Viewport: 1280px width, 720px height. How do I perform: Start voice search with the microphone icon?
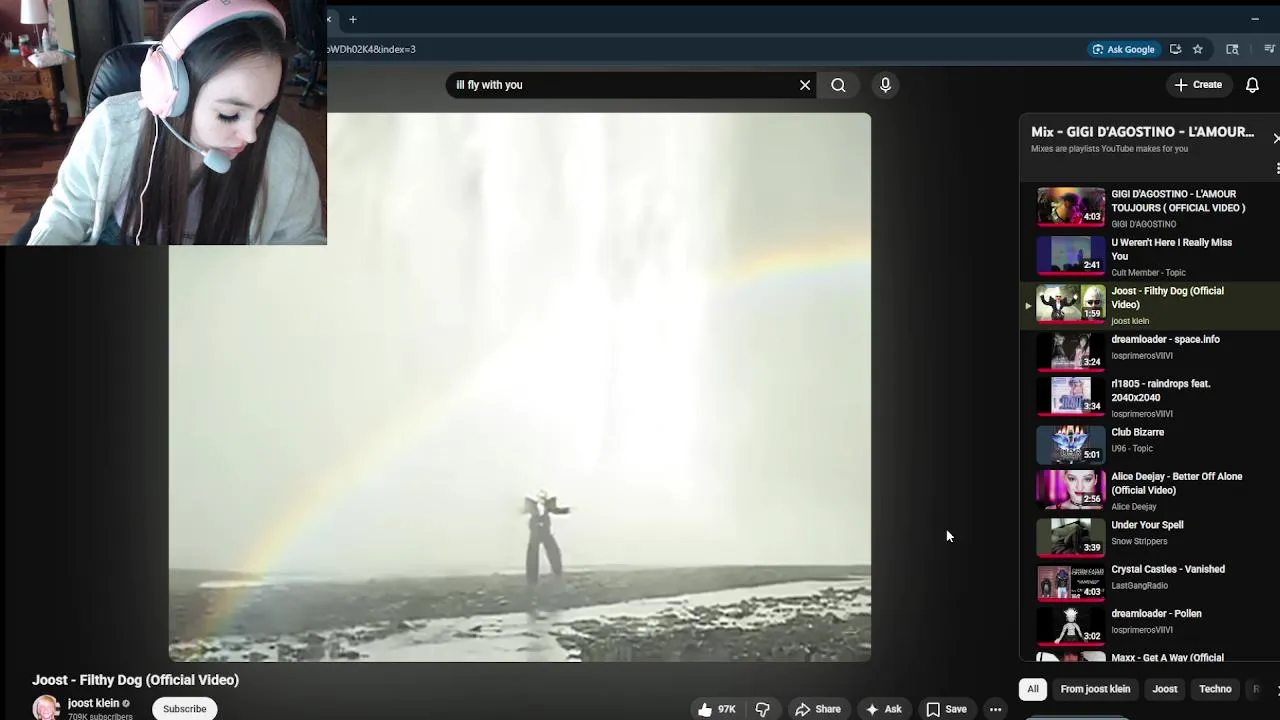click(885, 85)
